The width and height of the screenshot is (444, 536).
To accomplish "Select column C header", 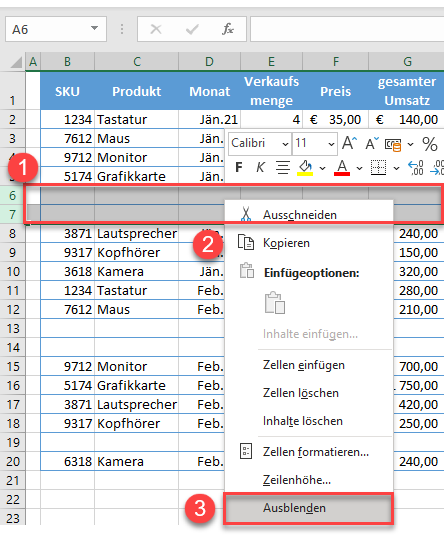I will coord(136,62).
